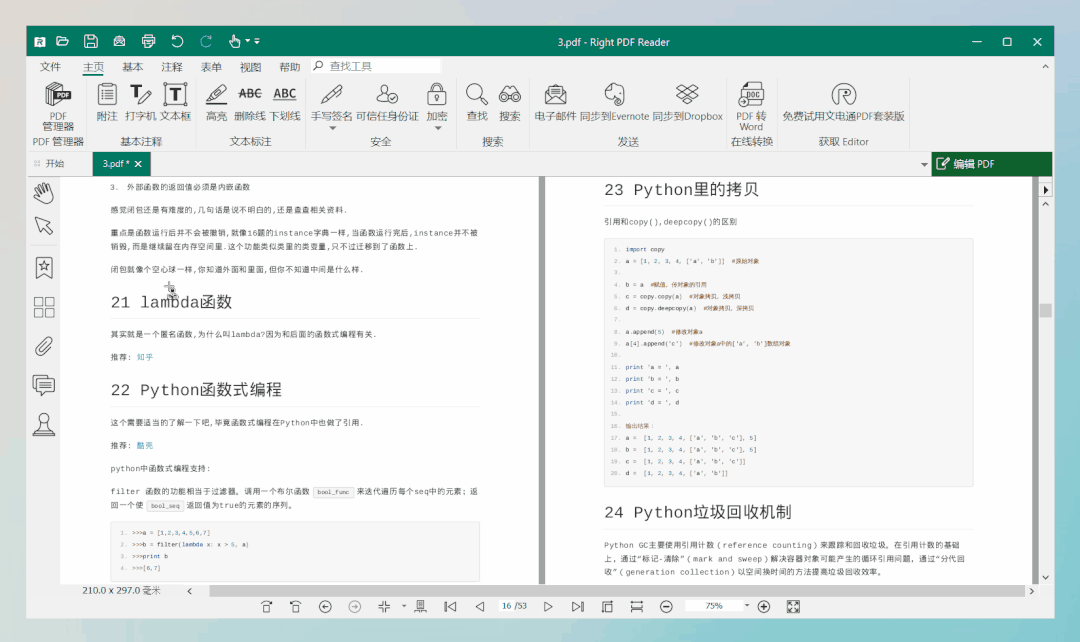Open the 帮助 tab

[x=289, y=67]
